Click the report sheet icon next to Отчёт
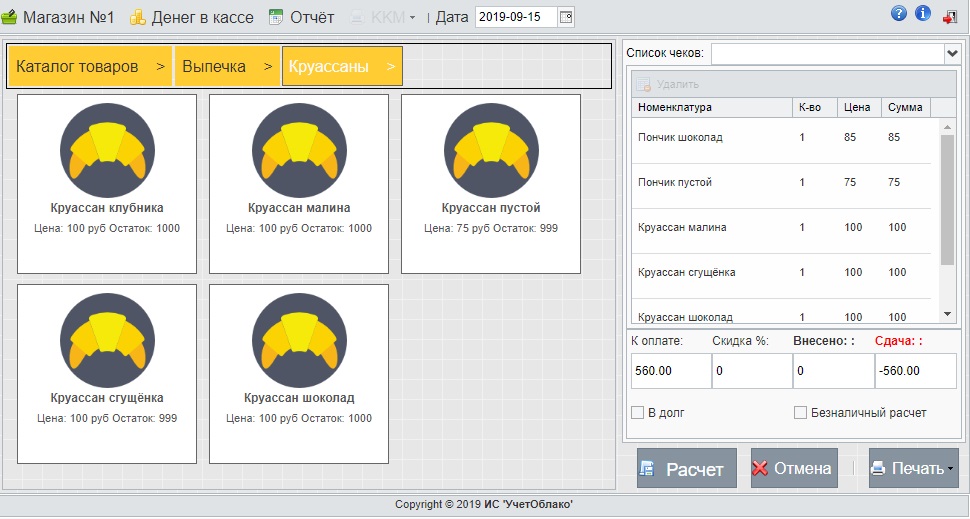The width and height of the screenshot is (970, 519). click(276, 17)
